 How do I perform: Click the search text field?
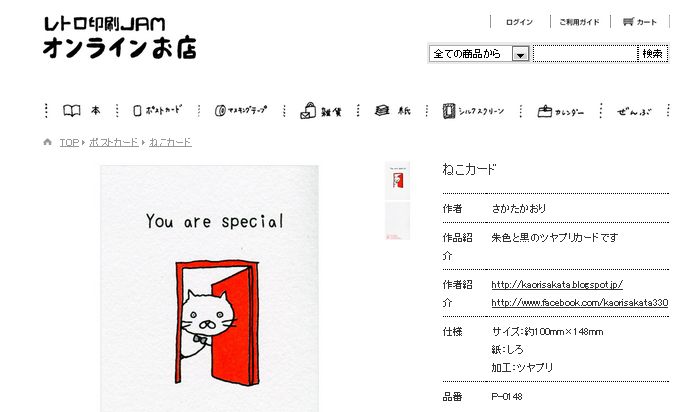click(x=585, y=54)
